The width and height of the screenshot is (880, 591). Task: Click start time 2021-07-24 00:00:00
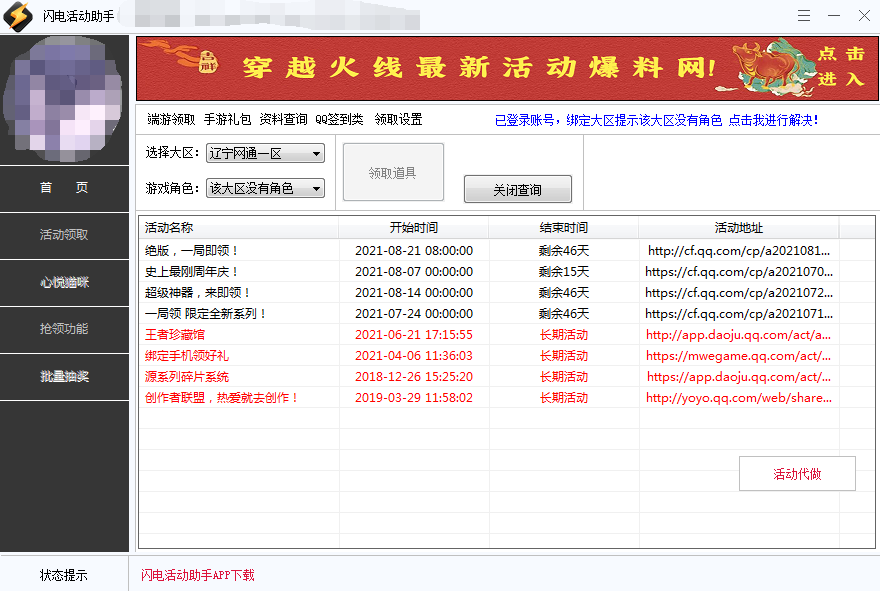[414, 314]
